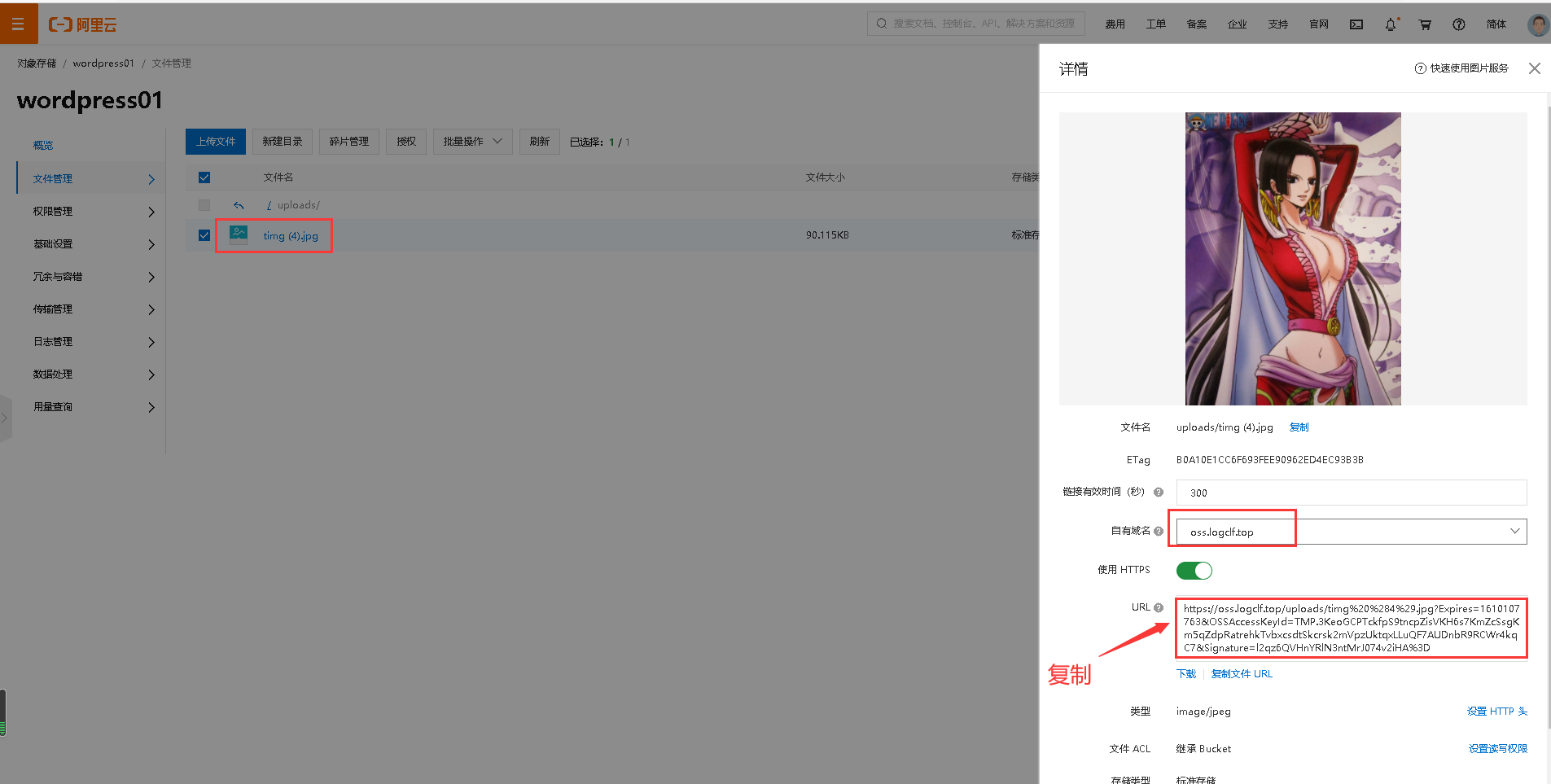Close the details panel

click(x=1535, y=68)
